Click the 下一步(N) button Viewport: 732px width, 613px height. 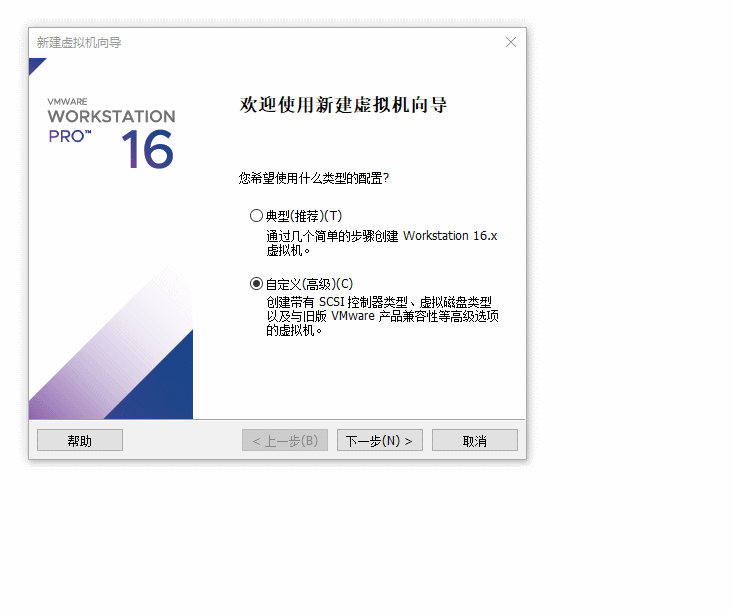[x=380, y=440]
